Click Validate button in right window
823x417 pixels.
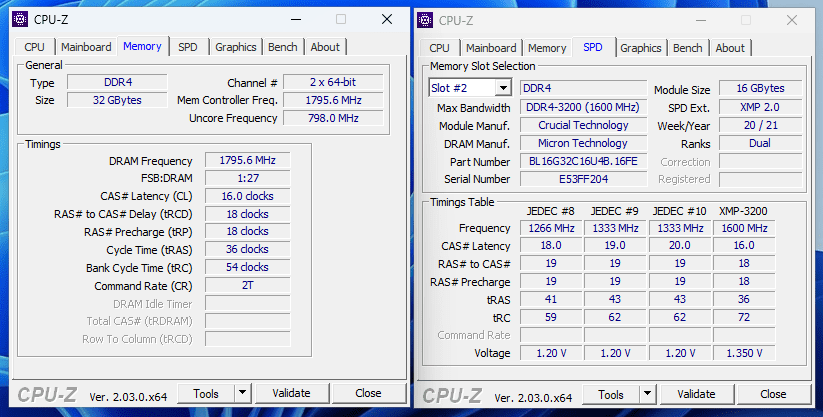click(x=697, y=394)
